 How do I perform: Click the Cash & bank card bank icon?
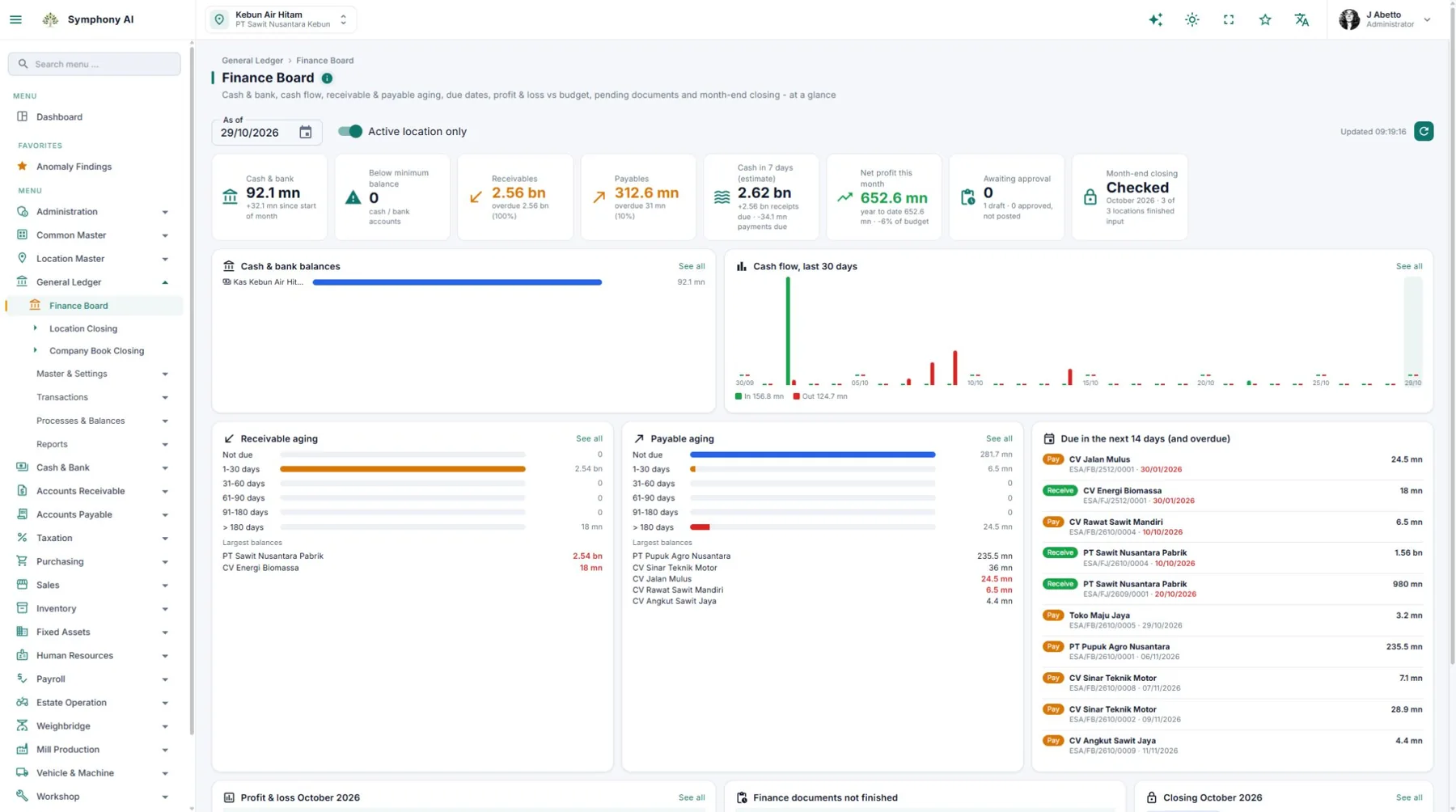230,197
